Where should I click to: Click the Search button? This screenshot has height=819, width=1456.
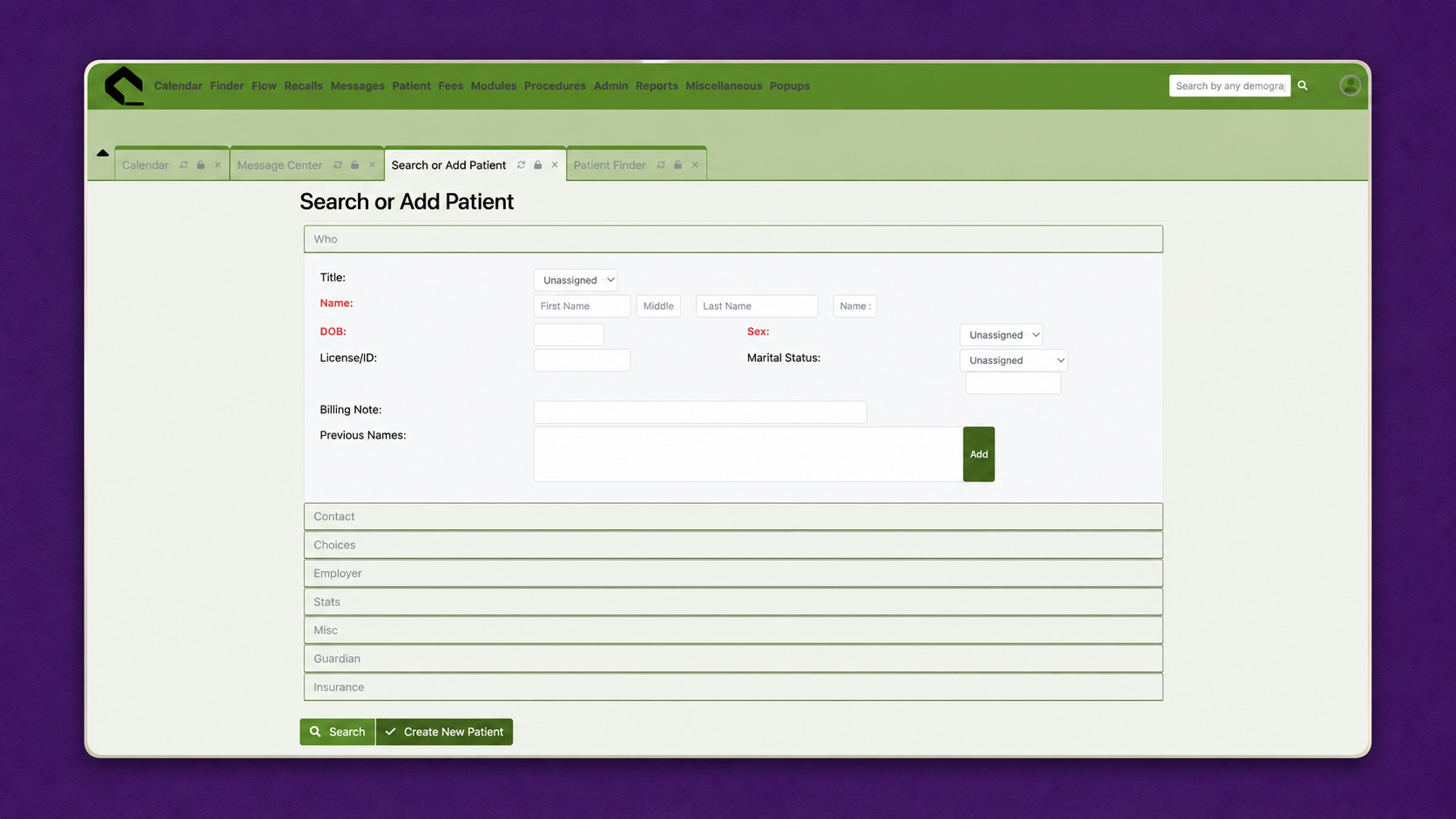pos(337,732)
